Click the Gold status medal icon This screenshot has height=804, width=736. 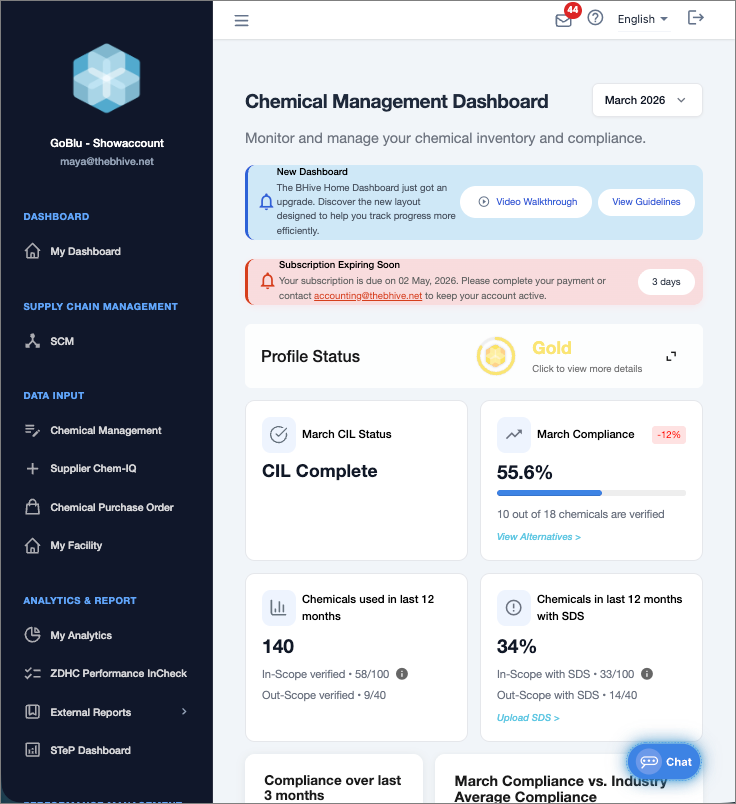[x=495, y=356]
